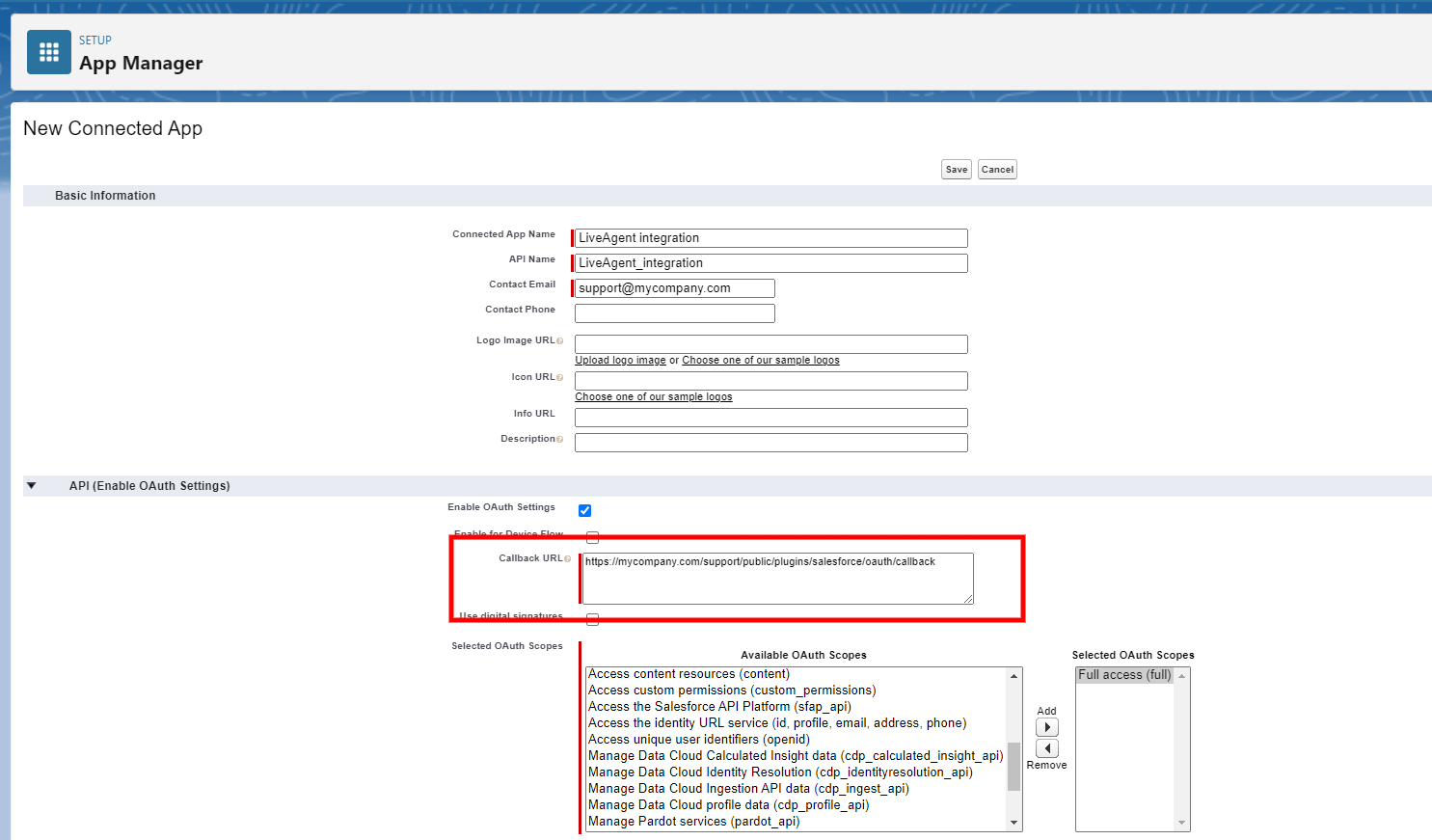Check the Use digital signatures box

pyautogui.click(x=592, y=619)
